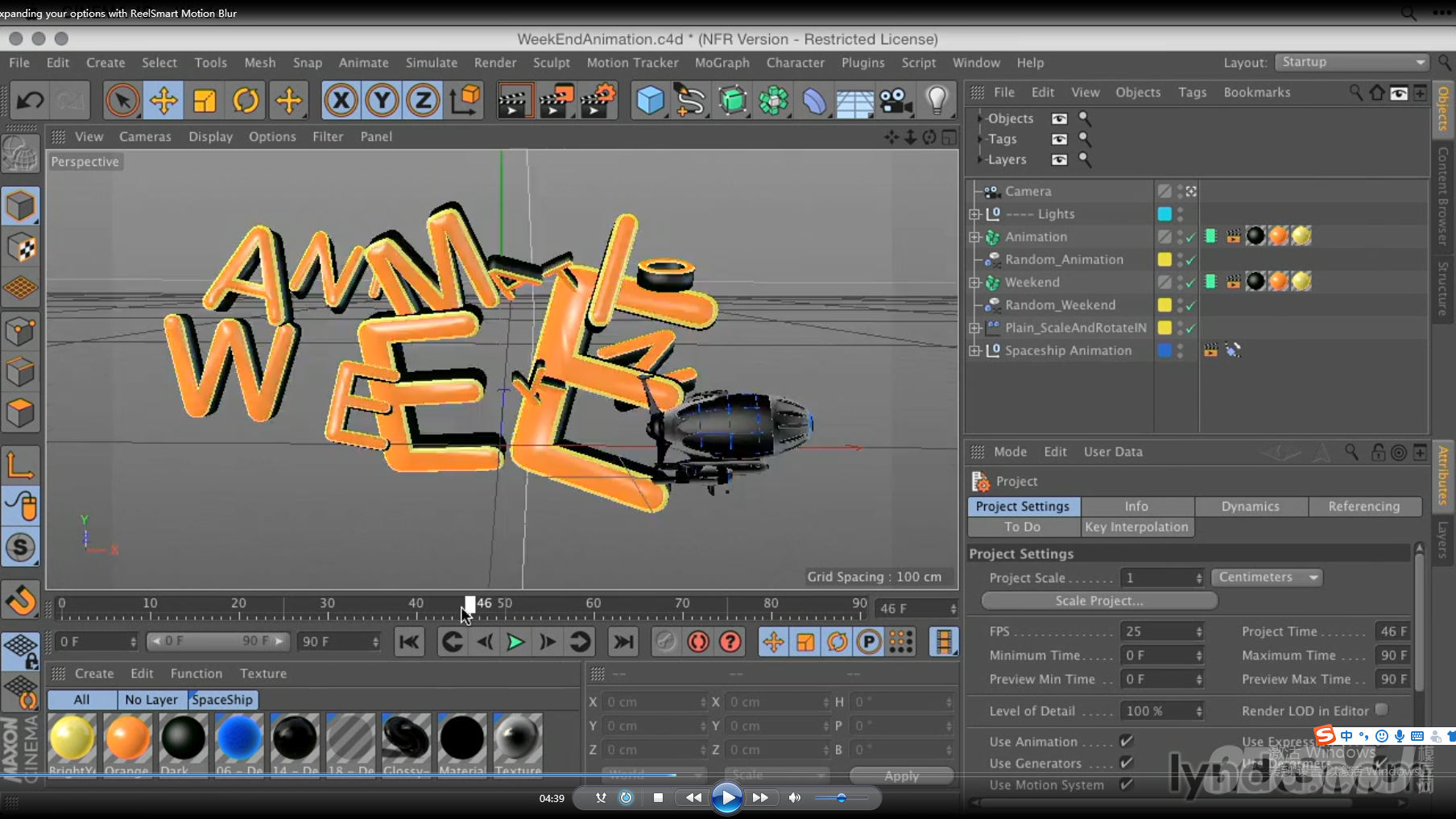Activate the Scale tool in top toolbar

205,101
